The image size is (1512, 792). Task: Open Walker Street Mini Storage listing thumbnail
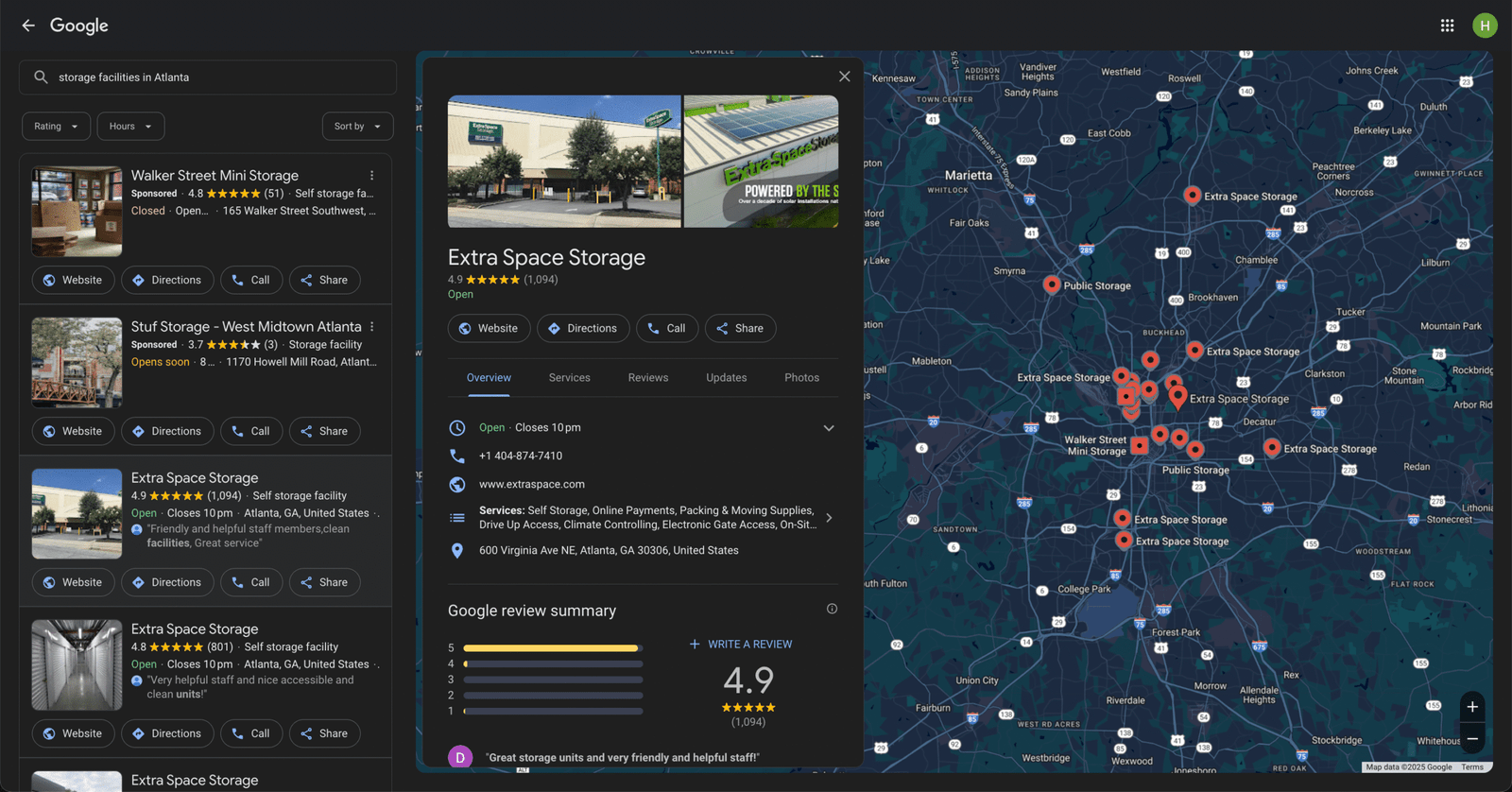click(x=77, y=212)
